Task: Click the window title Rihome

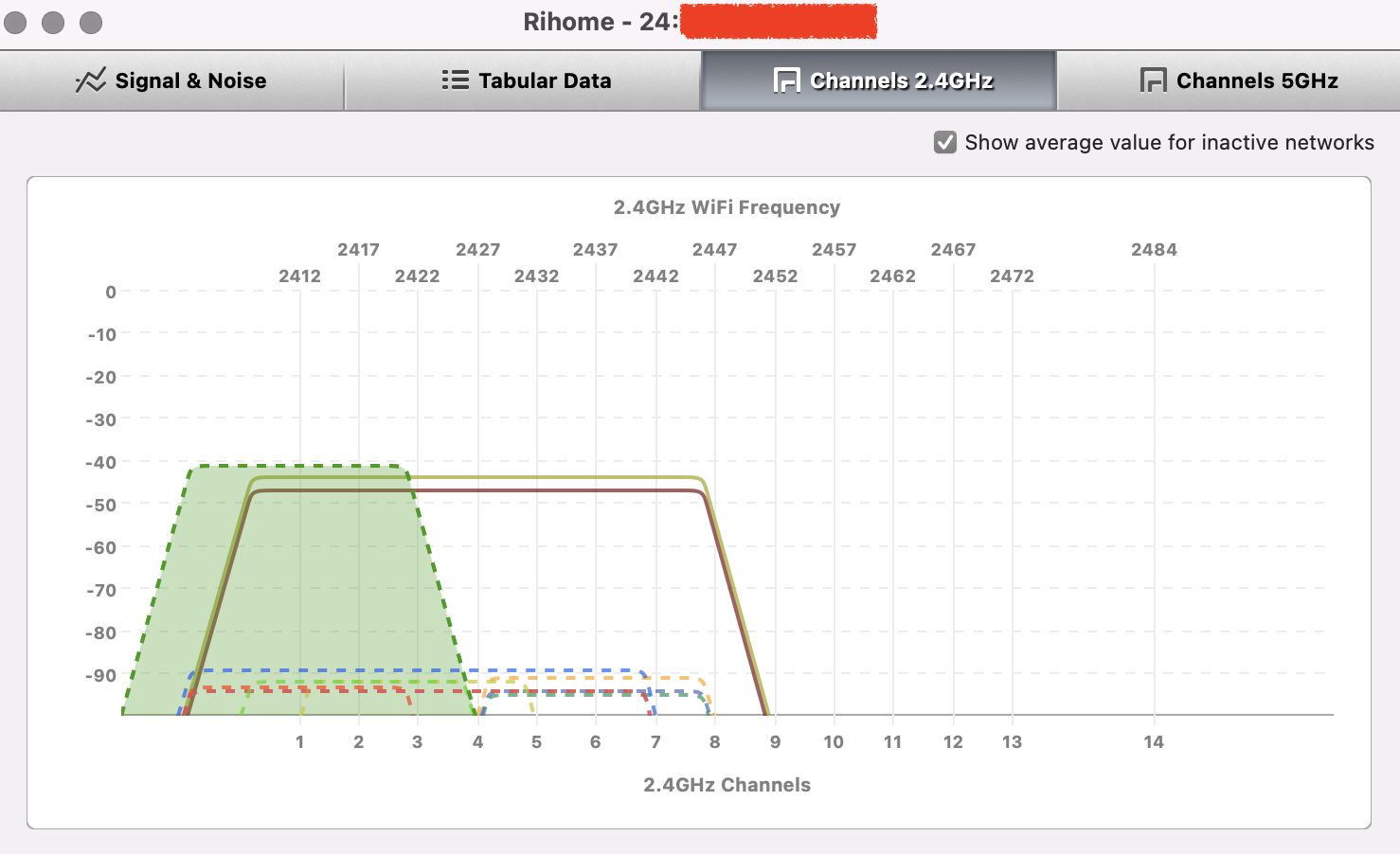Action: tap(568, 22)
